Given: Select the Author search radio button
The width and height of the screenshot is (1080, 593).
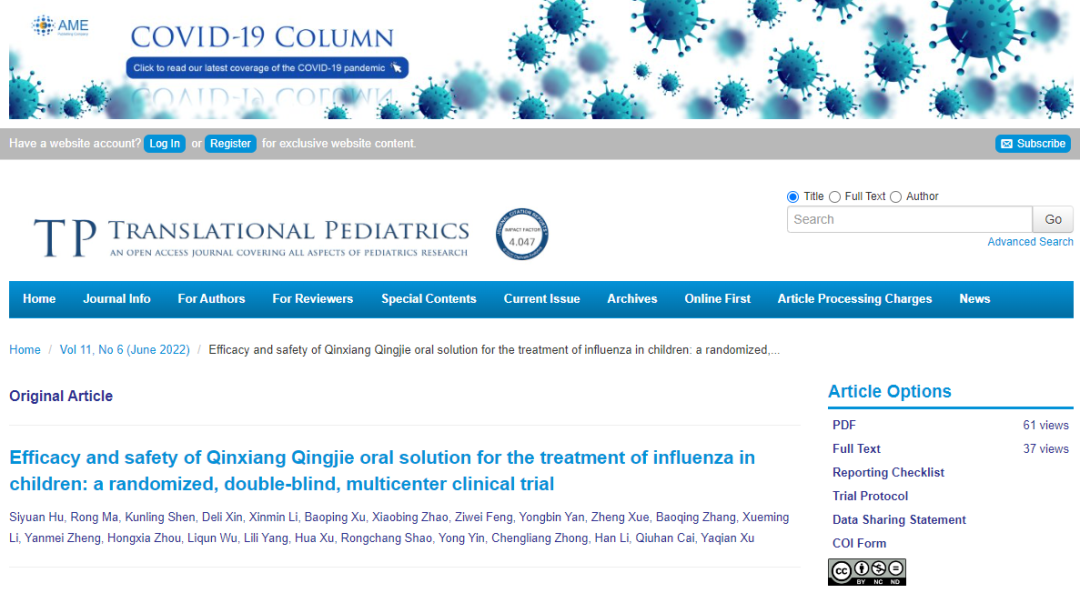Looking at the screenshot, I should pos(896,197).
